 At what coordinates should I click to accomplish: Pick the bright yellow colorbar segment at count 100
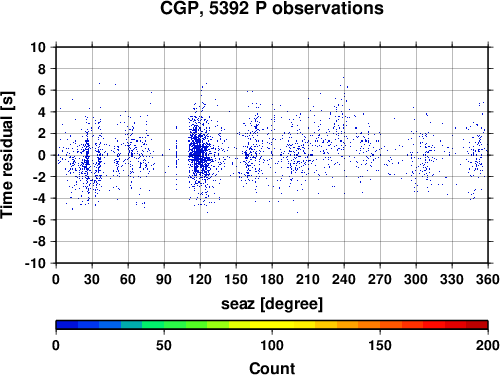272,325
